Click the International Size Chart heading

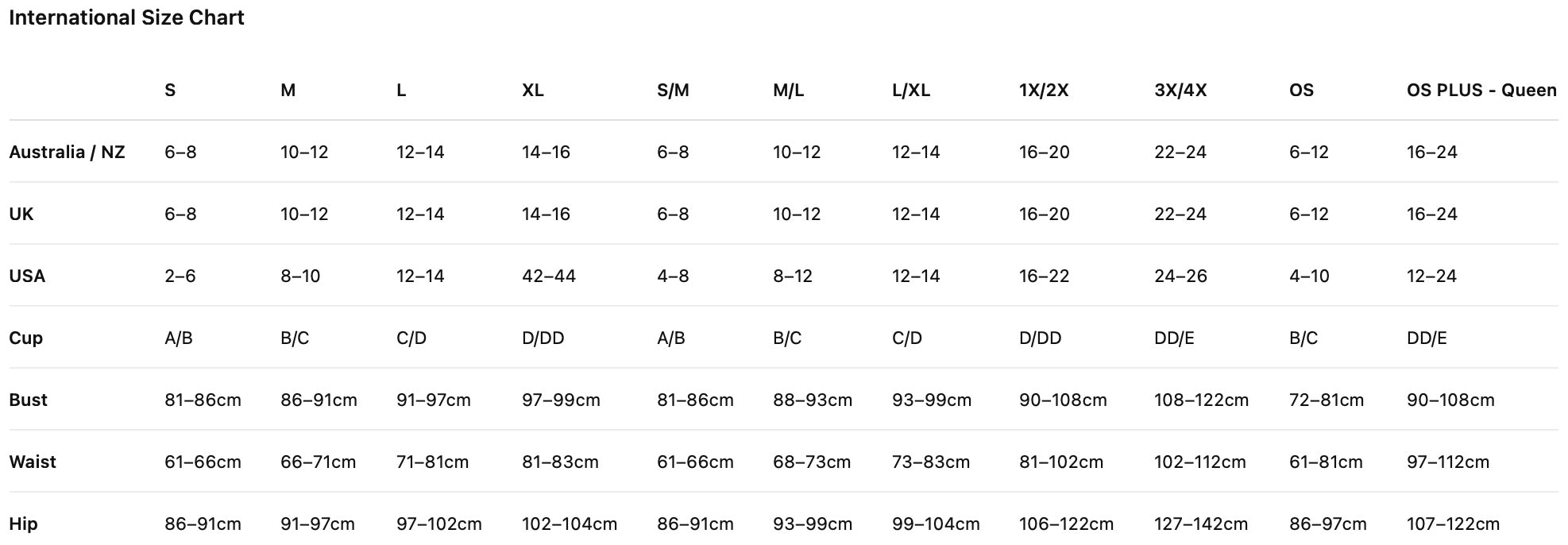pos(126,17)
